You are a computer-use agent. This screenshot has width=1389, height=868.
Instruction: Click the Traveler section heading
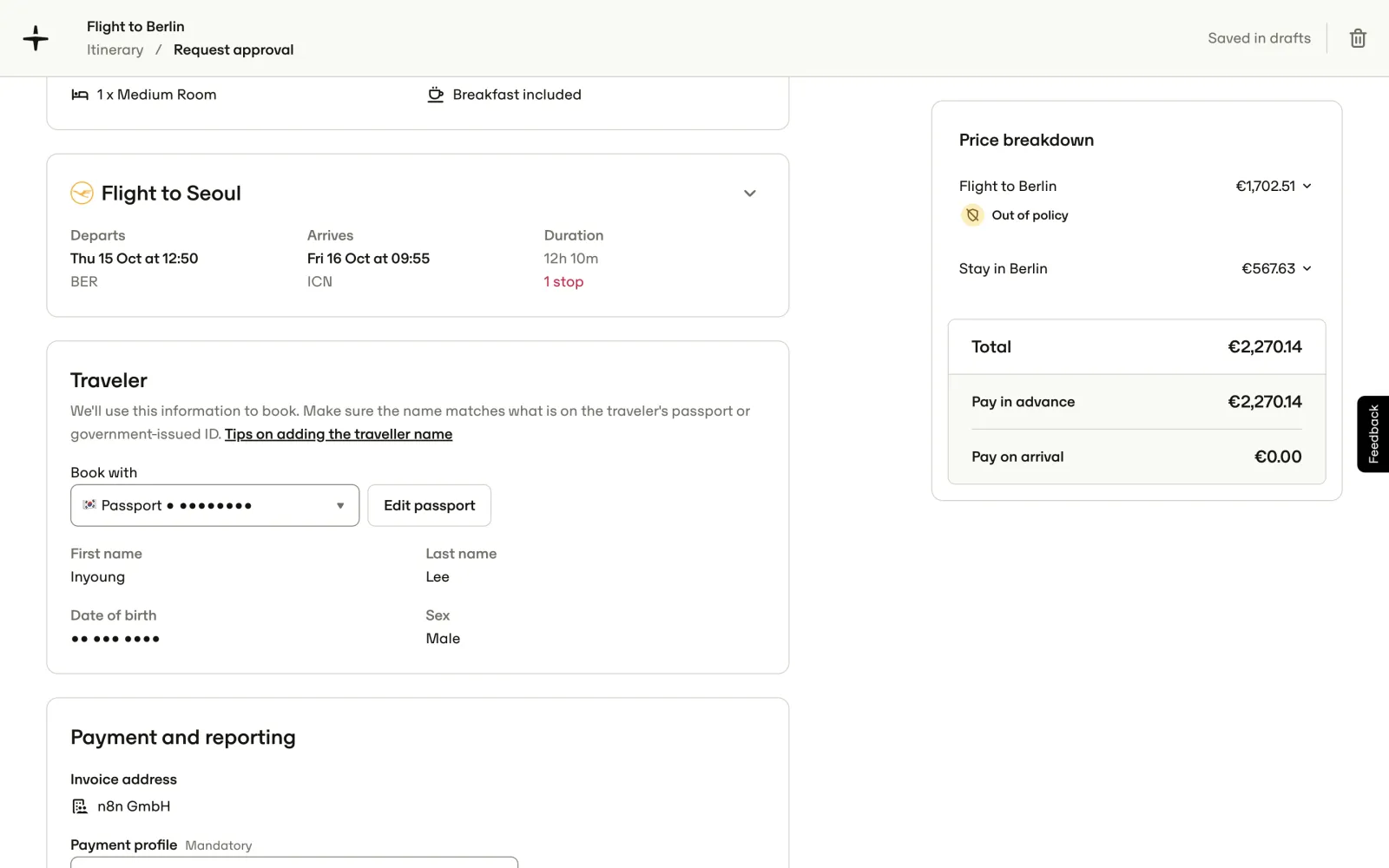[109, 380]
